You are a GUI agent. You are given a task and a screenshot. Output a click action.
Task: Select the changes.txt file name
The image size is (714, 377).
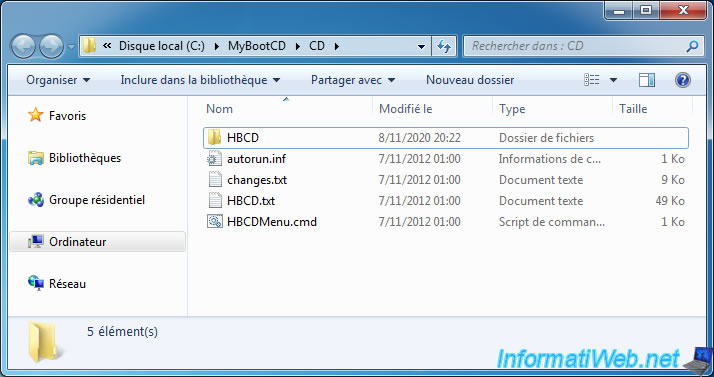click(x=257, y=180)
